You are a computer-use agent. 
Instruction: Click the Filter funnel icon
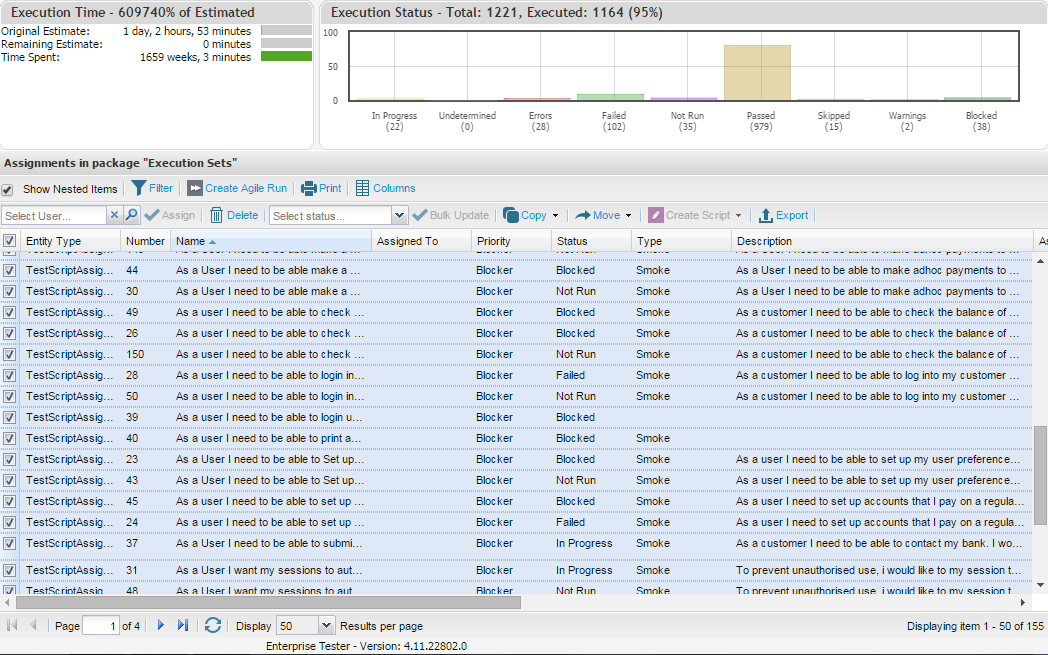(139, 188)
